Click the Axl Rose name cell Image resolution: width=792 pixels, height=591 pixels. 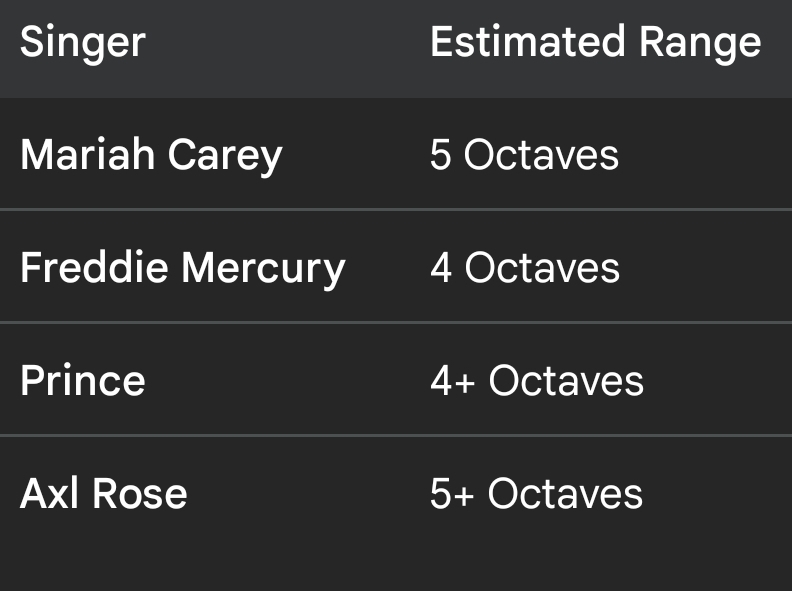coord(104,494)
